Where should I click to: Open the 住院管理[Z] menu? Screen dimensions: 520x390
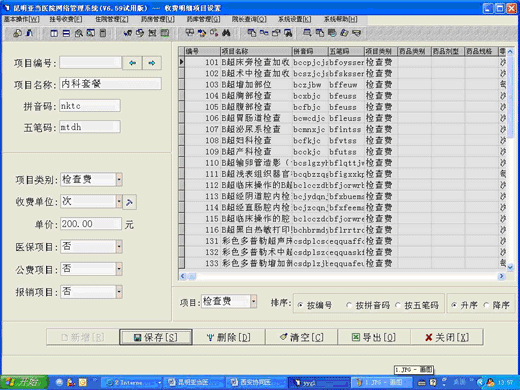112,19
